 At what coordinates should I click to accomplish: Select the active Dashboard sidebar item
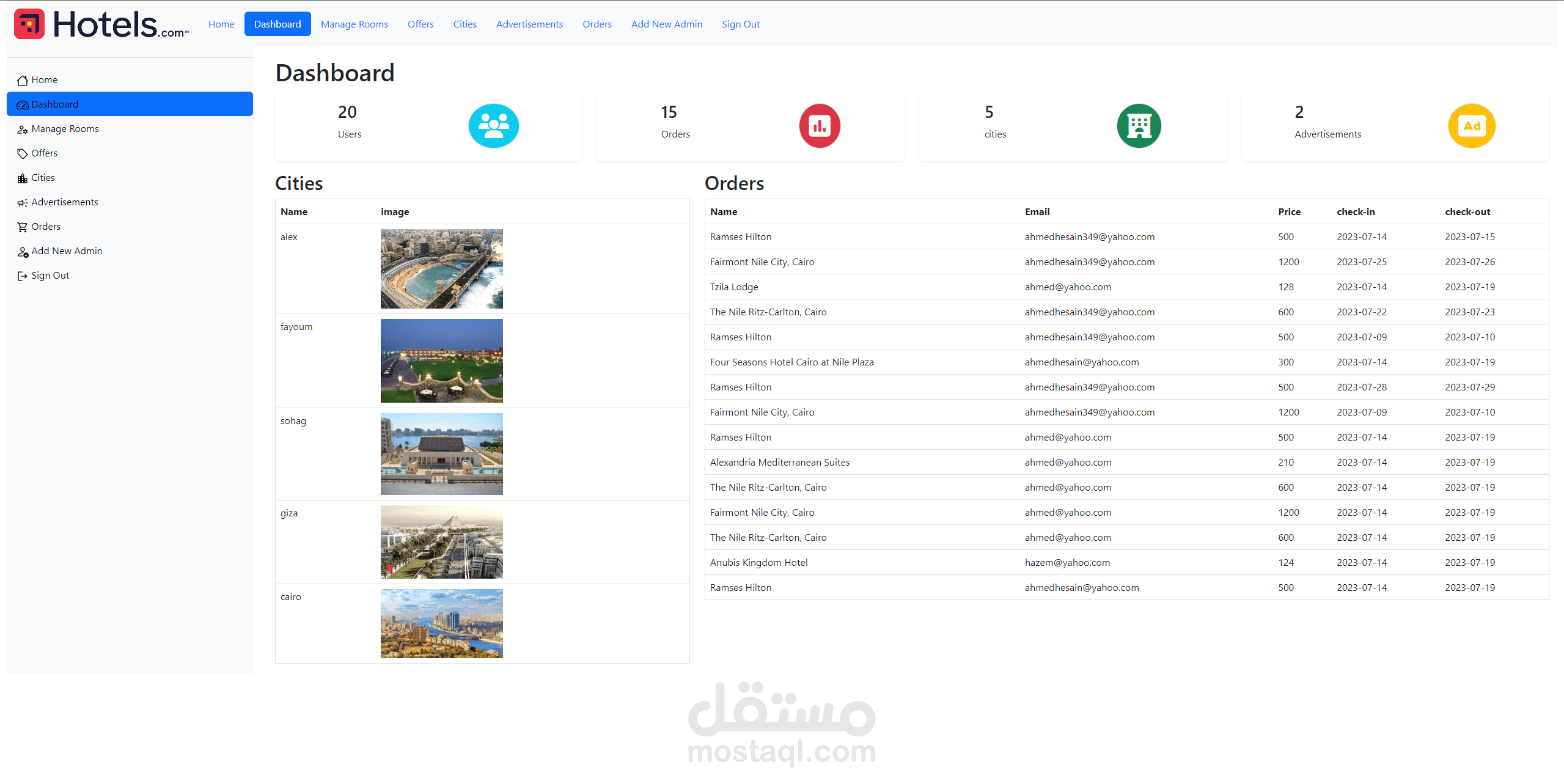click(55, 104)
